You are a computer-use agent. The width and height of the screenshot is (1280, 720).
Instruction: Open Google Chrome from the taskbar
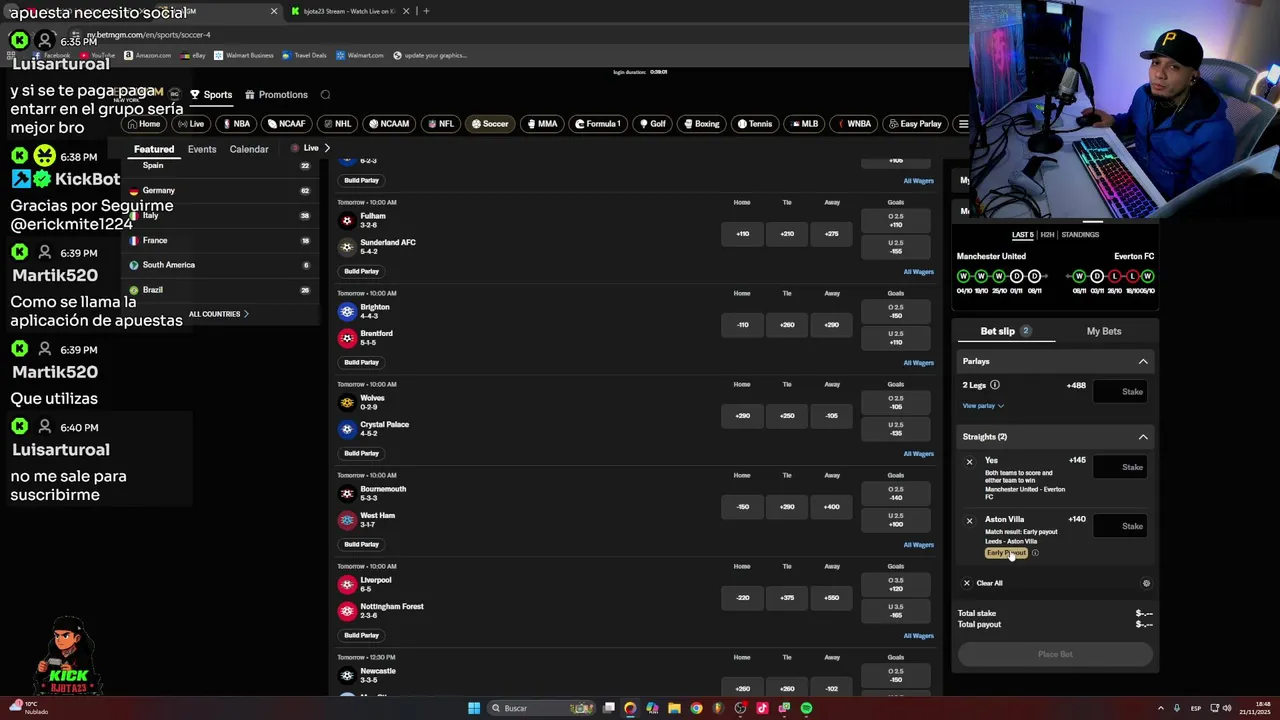[x=696, y=708]
